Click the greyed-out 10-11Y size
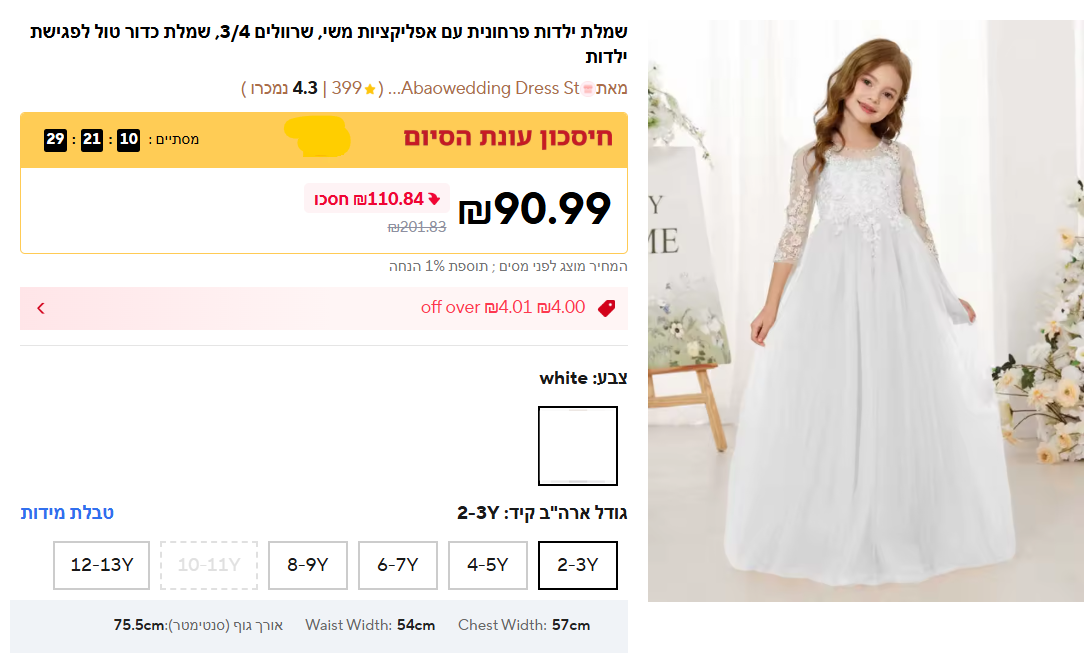Viewport: 1092px width, 660px height. pos(209,565)
